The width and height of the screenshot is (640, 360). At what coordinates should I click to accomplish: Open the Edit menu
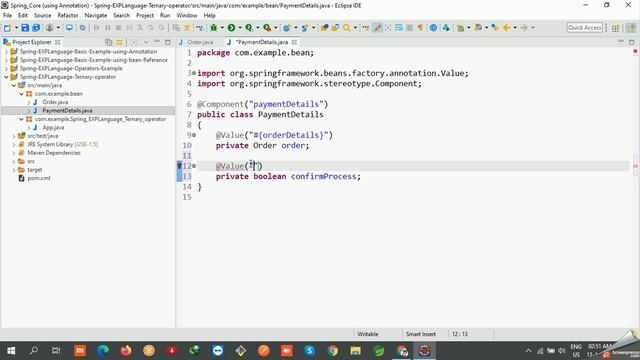(23, 16)
